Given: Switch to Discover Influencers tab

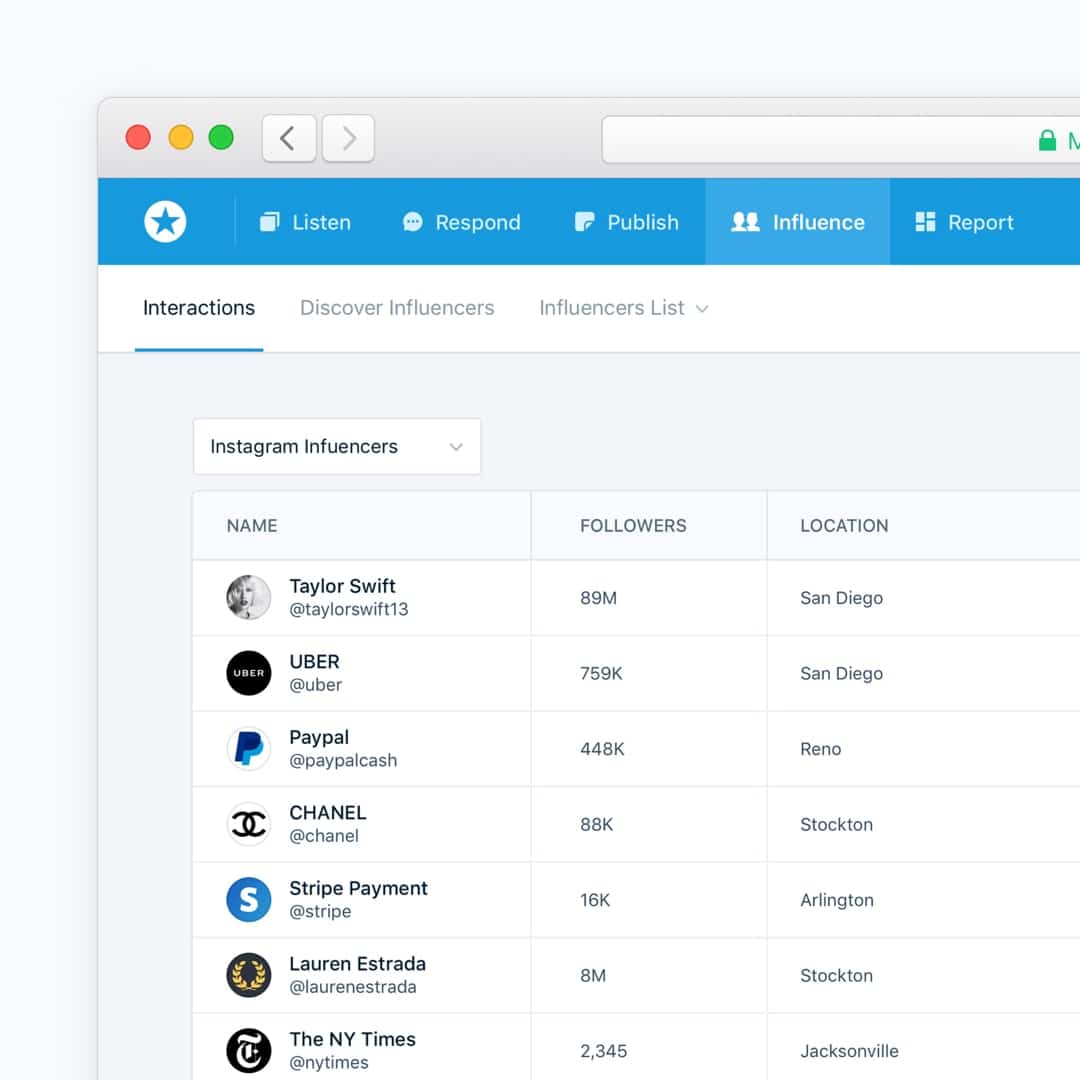Looking at the screenshot, I should pyautogui.click(x=397, y=308).
